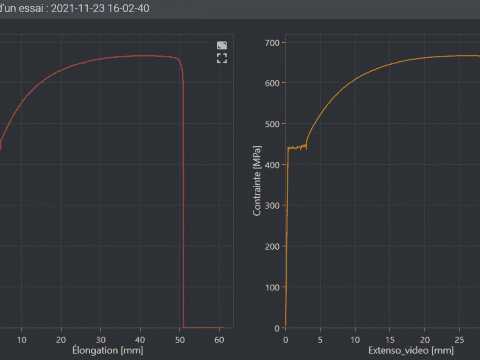Select the 'Extenso_video [mm]' axis label

411,350
